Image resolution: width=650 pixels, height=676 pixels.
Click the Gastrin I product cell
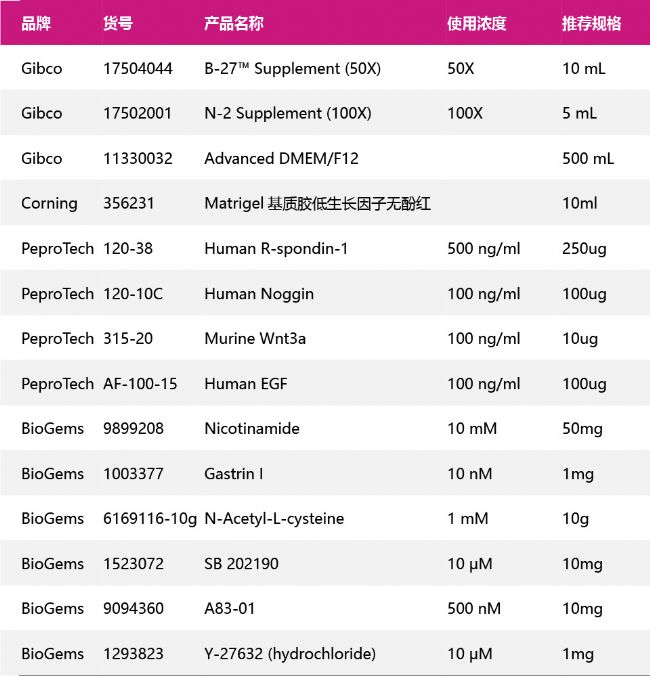pyautogui.click(x=234, y=474)
